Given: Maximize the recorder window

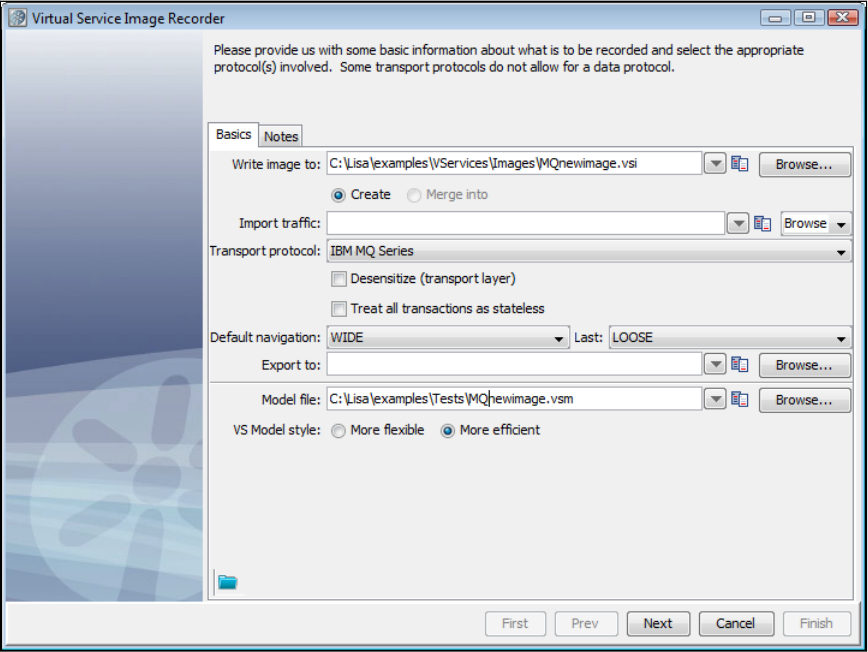Looking at the screenshot, I should (x=808, y=18).
